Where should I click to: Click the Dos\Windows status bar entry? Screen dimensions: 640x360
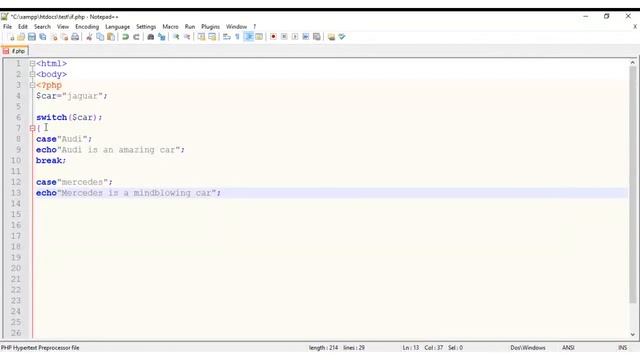pos(528,348)
